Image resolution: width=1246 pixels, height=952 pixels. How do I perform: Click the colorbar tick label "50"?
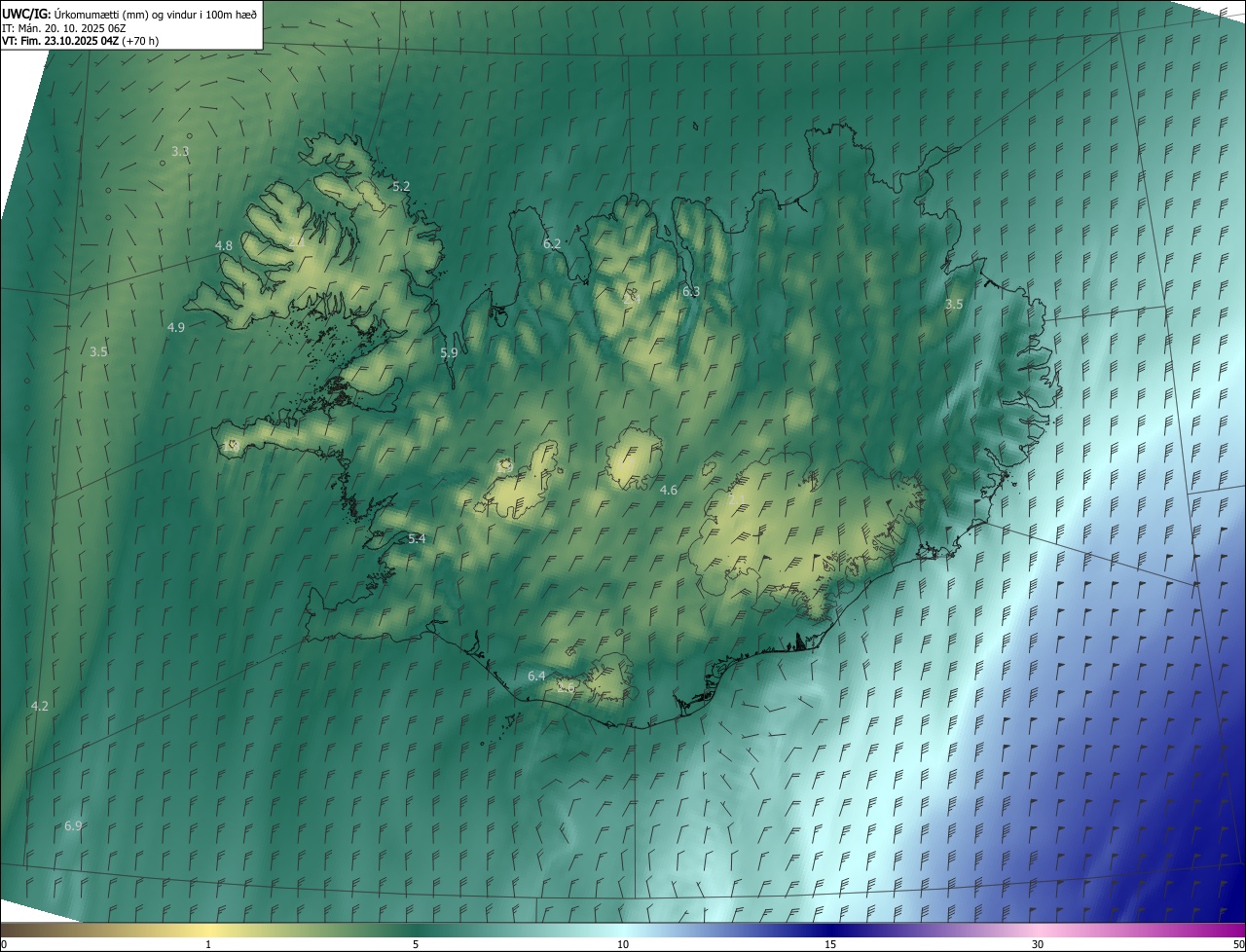(x=1238, y=945)
